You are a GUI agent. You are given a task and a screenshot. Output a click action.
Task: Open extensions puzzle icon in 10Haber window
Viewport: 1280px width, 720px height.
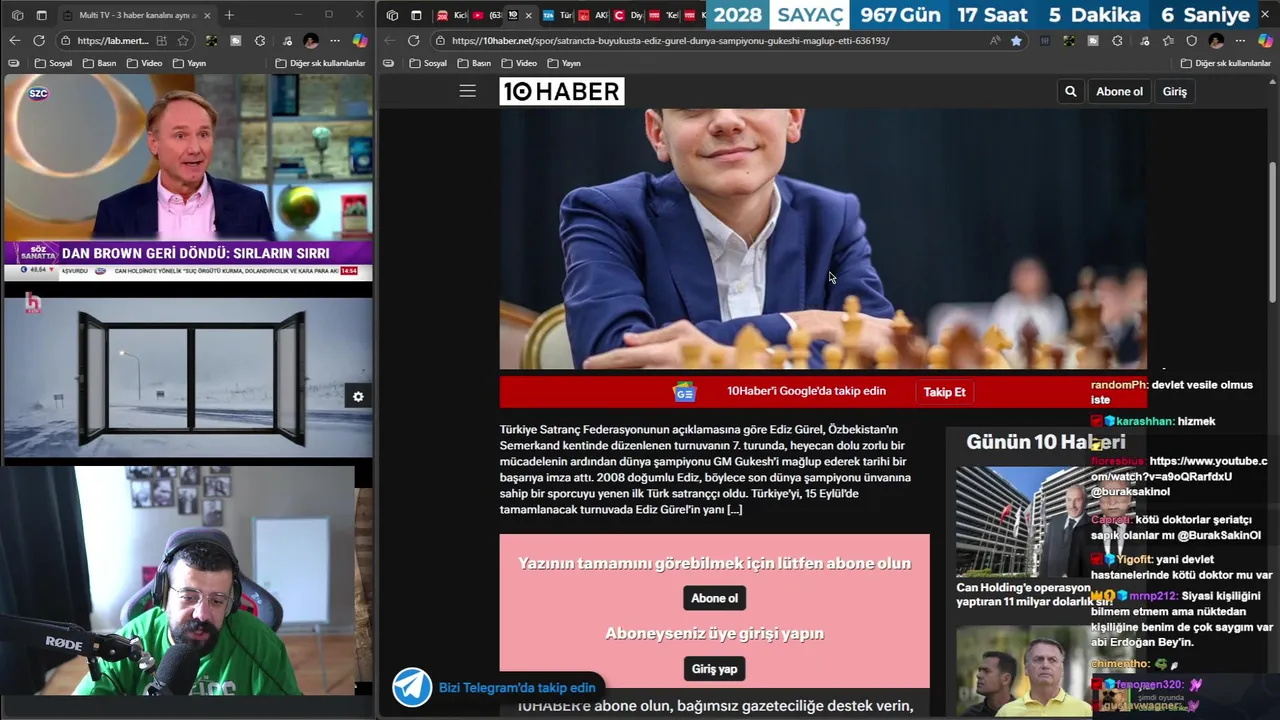[1117, 40]
